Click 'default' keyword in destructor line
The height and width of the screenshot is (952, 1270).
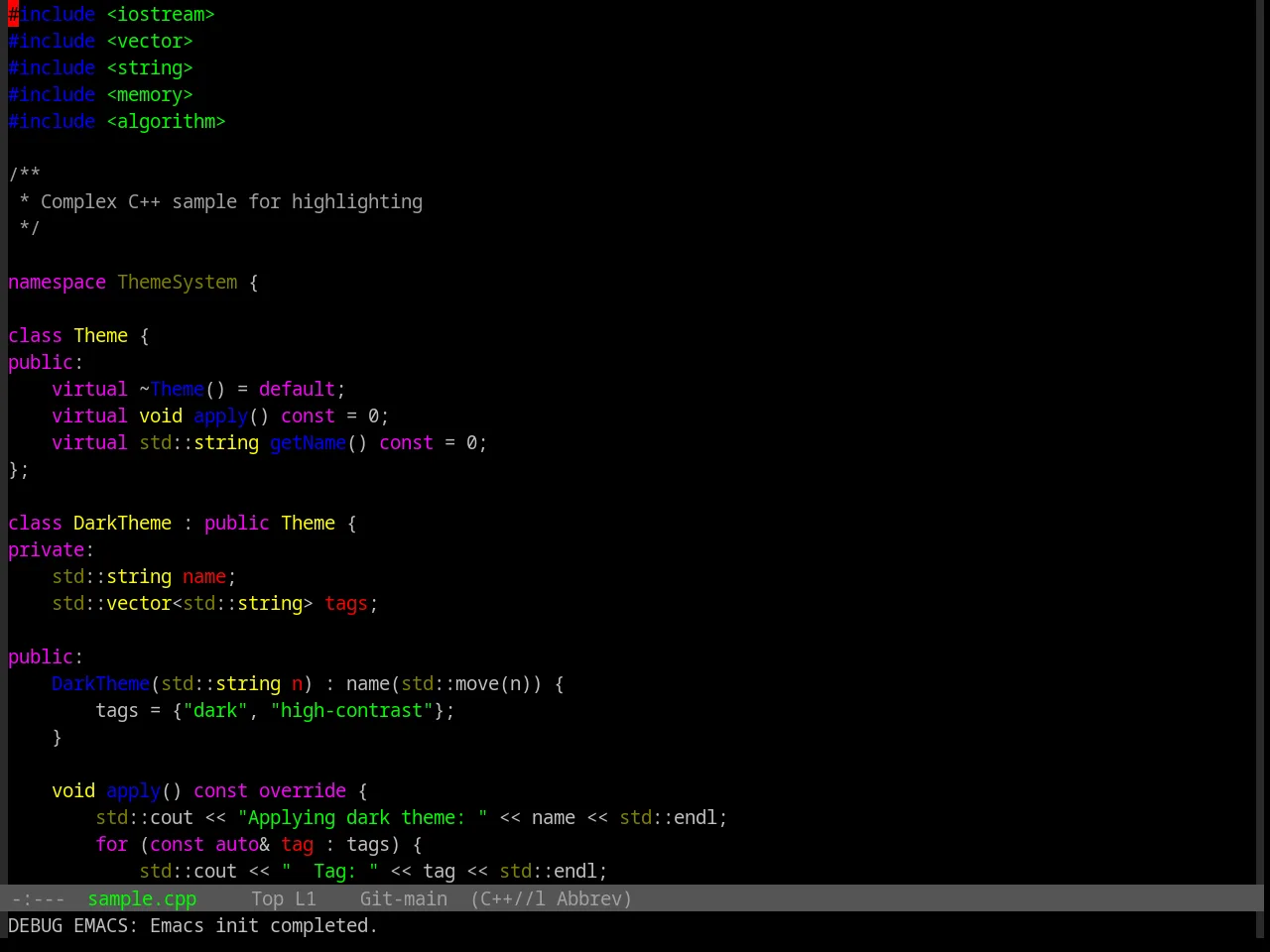(297, 389)
